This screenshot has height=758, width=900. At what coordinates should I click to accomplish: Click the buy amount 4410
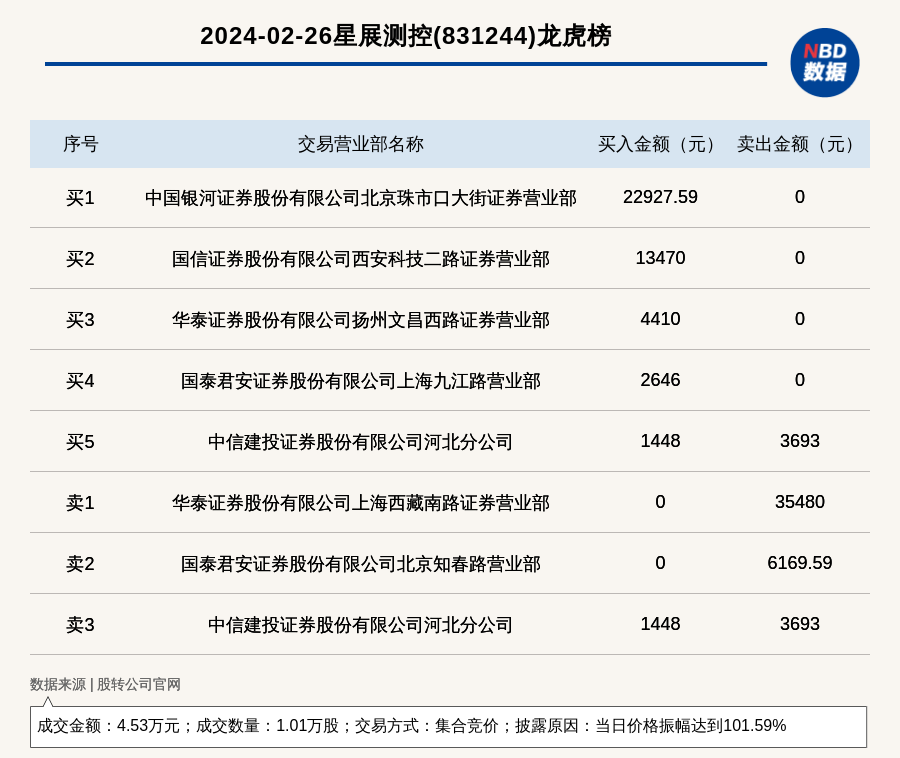[x=660, y=318]
